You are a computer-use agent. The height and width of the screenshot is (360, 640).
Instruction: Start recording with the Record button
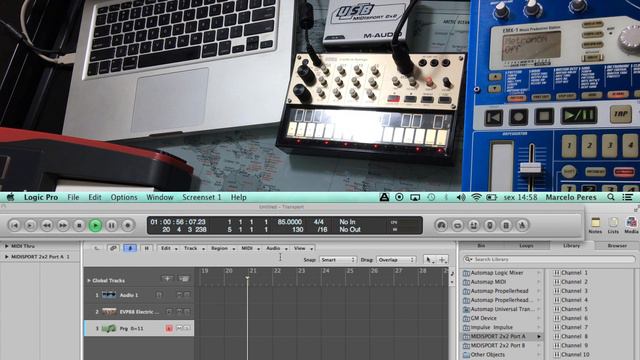(x=128, y=225)
